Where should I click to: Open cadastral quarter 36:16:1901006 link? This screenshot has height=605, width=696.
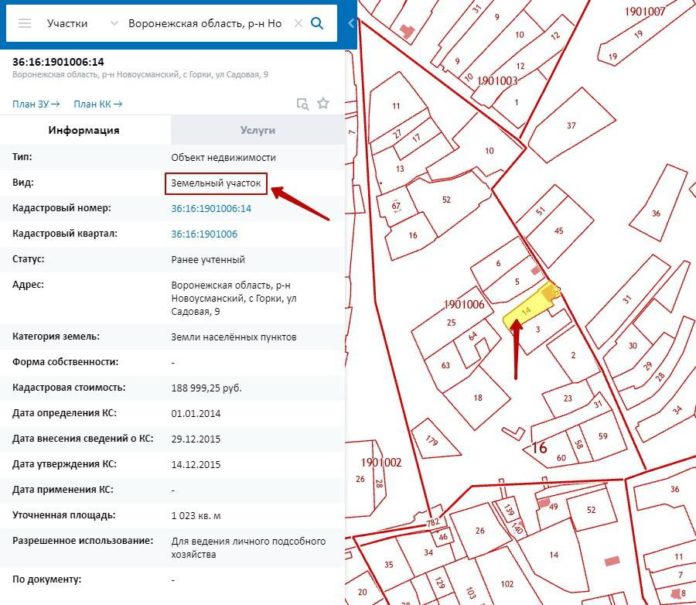click(x=204, y=234)
